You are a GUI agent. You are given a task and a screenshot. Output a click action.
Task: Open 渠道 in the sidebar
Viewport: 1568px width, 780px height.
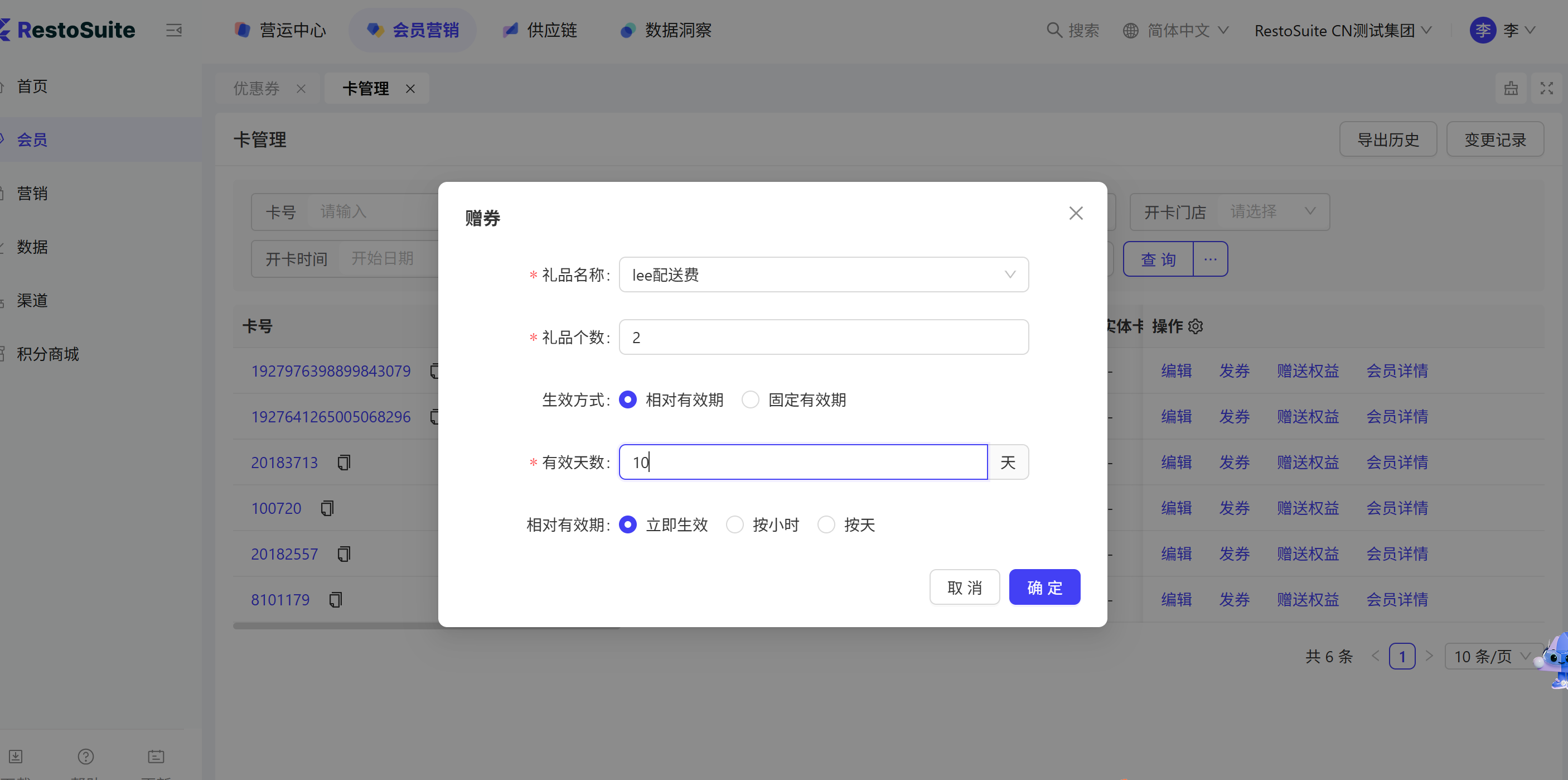32,300
